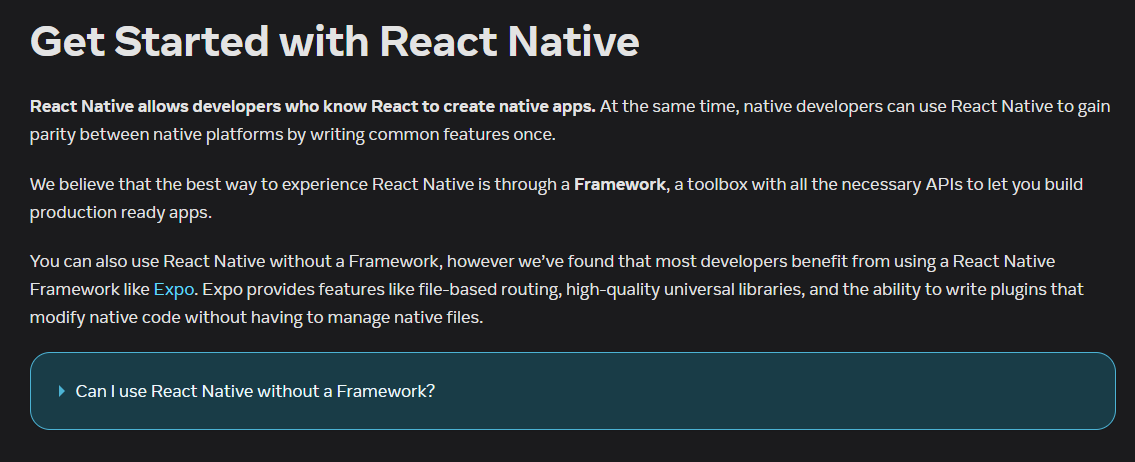Click the disclosure triangle beside the Framework question
The image size is (1135, 462).
(x=62, y=391)
